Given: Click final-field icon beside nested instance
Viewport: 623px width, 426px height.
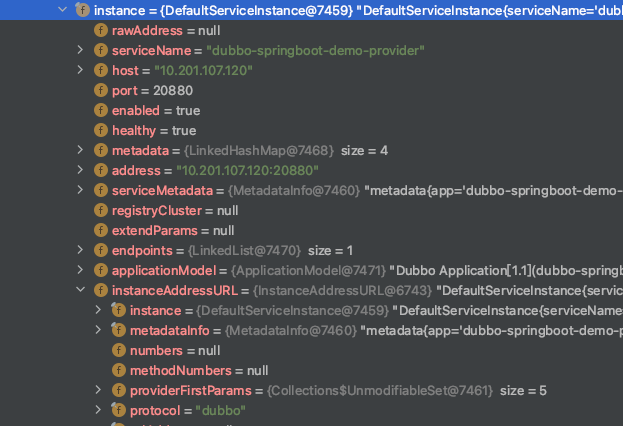Looking at the screenshot, I should (x=118, y=310).
